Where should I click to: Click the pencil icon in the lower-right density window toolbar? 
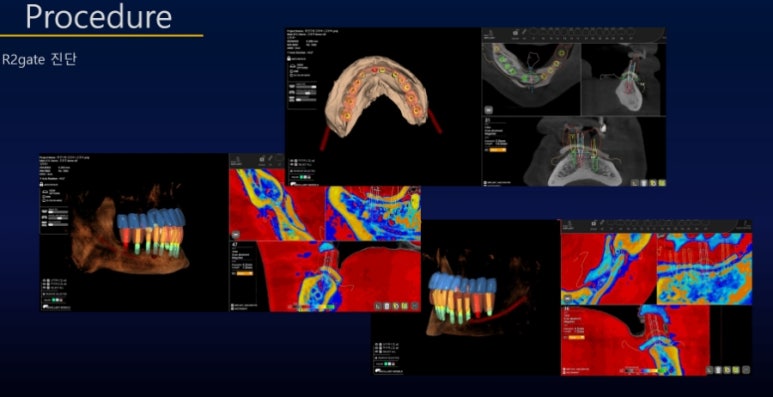602,222
